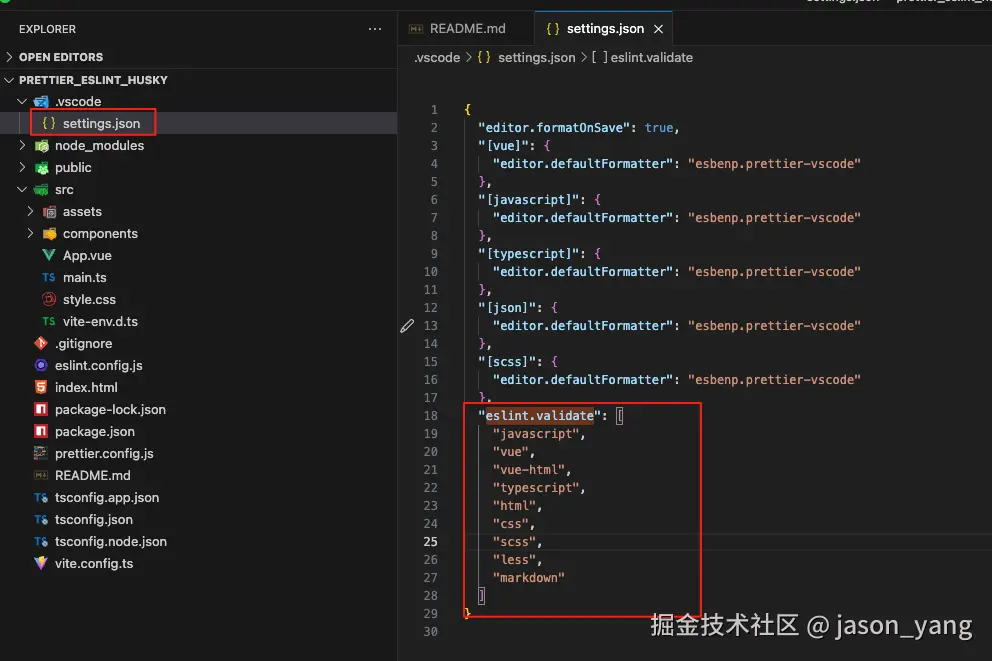This screenshot has height=661, width=992.
Task: Click the EXPLORER panel title
Action: [x=47, y=29]
